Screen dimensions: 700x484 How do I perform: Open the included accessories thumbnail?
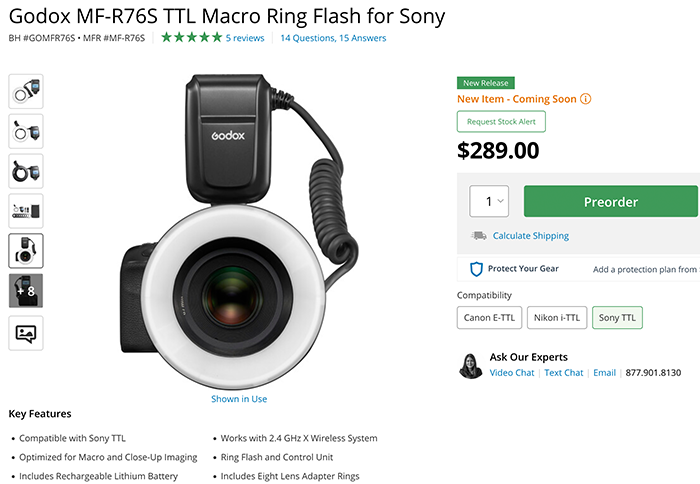pyautogui.click(x=26, y=211)
